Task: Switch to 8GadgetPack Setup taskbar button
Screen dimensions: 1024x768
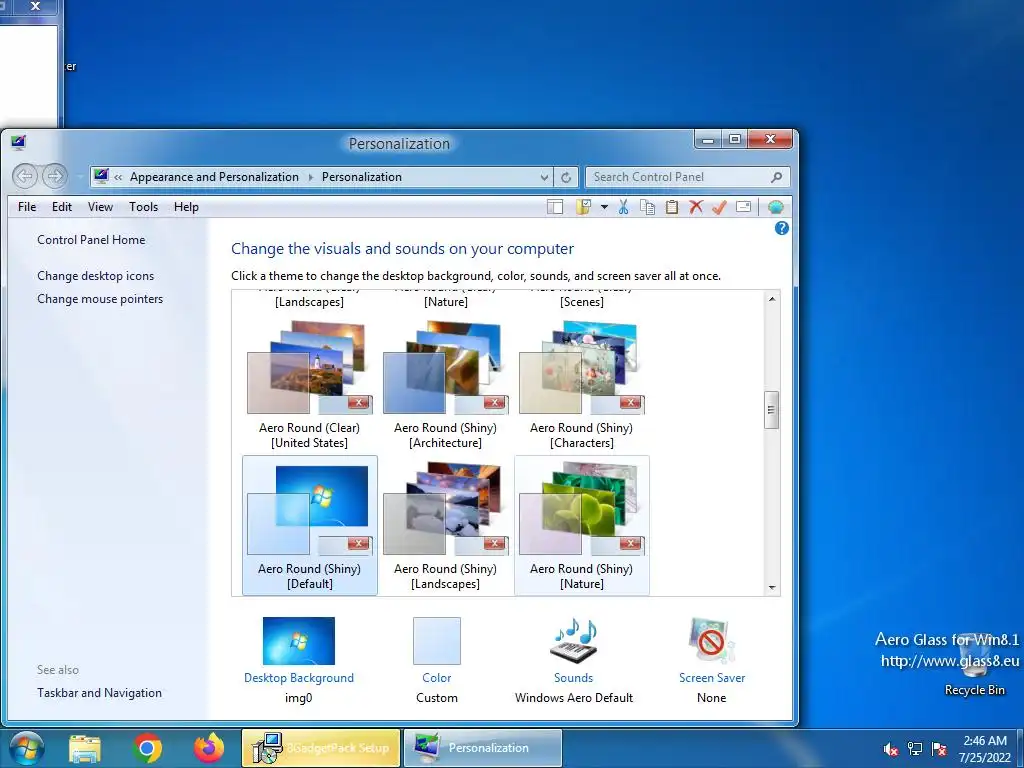Action: (321, 748)
